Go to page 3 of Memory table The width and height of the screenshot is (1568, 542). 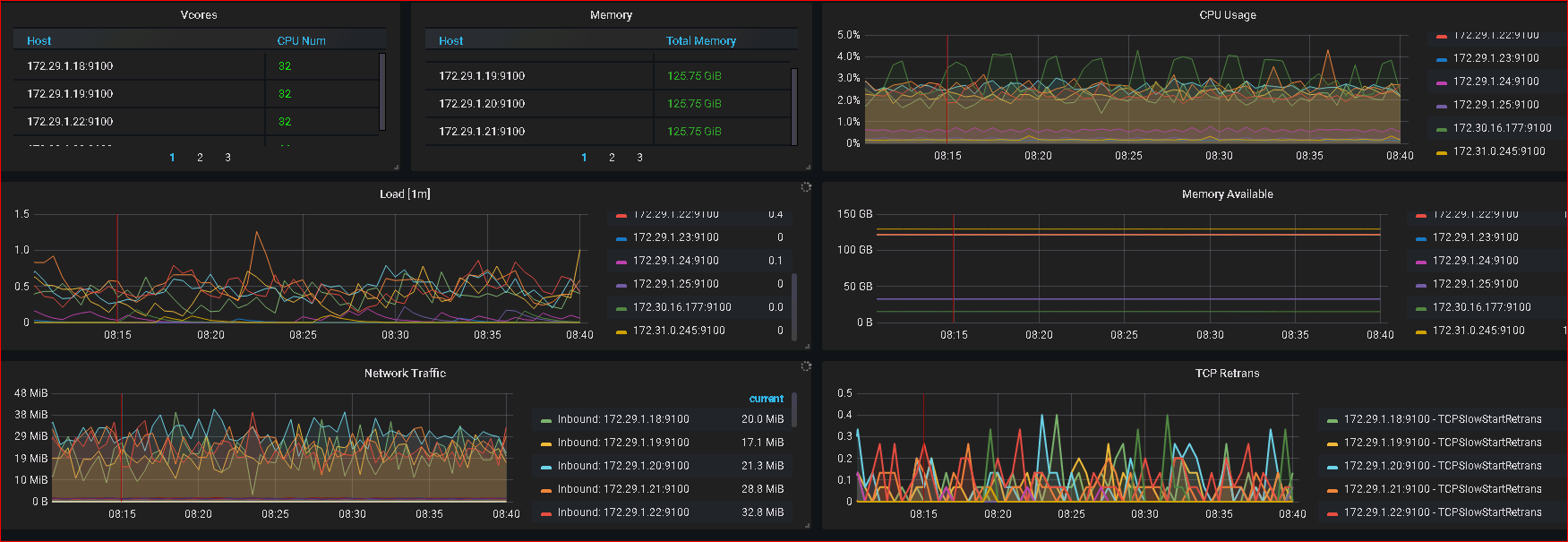tap(639, 158)
